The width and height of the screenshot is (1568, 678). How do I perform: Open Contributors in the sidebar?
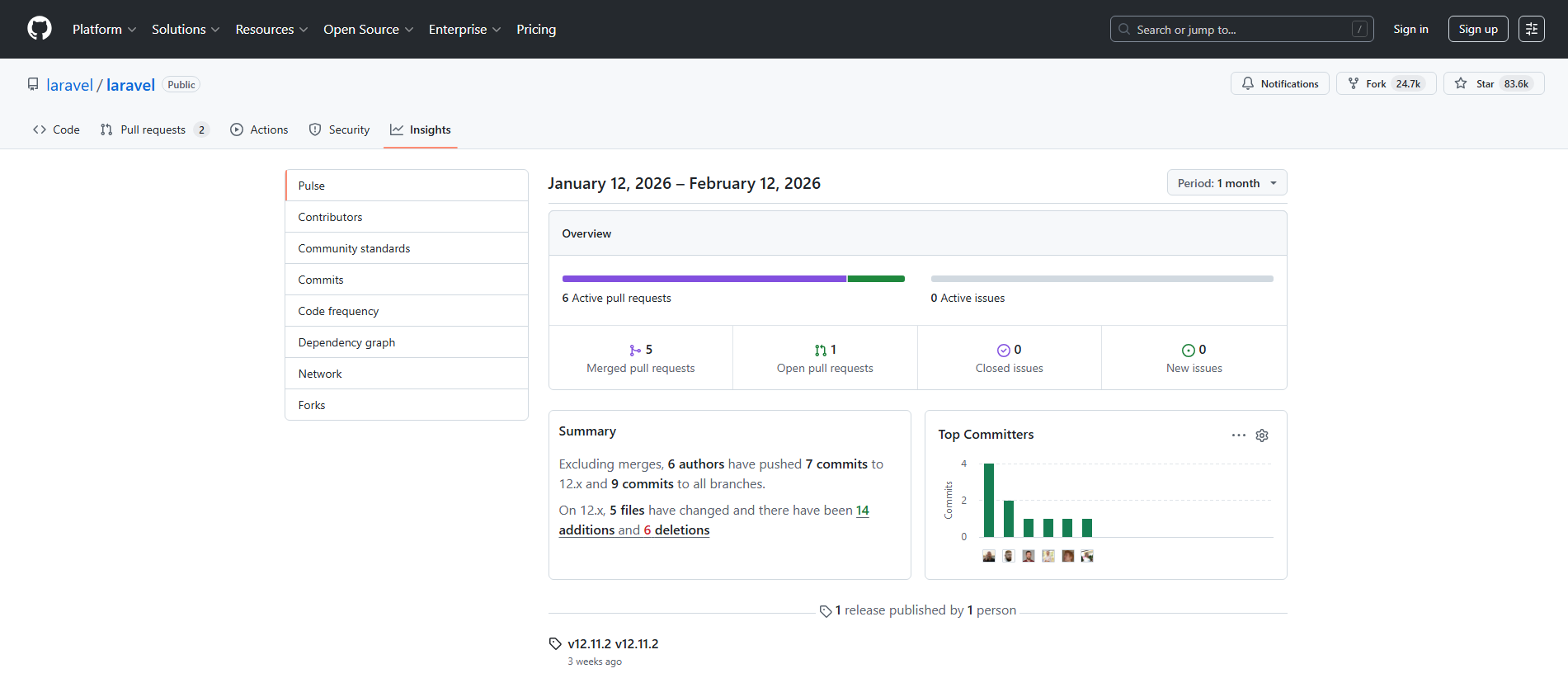[407, 217]
